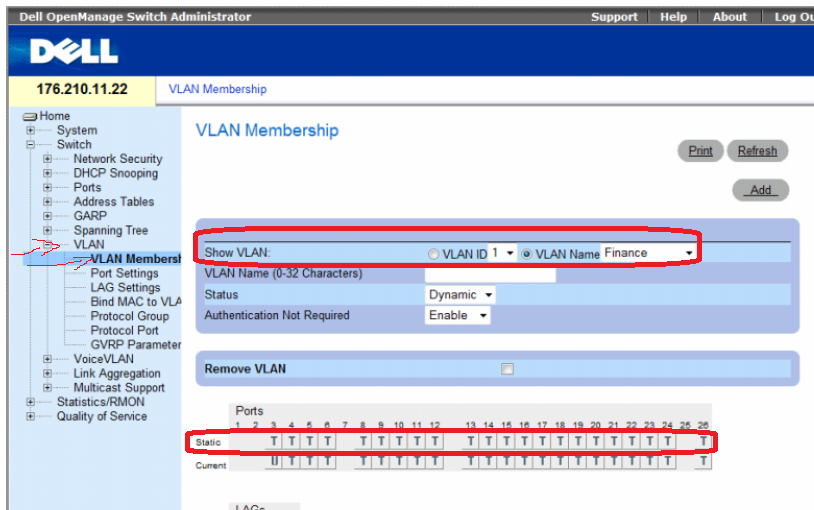The width and height of the screenshot is (814, 510).
Task: Open GVRP Parameters tree item
Action: tap(135, 345)
